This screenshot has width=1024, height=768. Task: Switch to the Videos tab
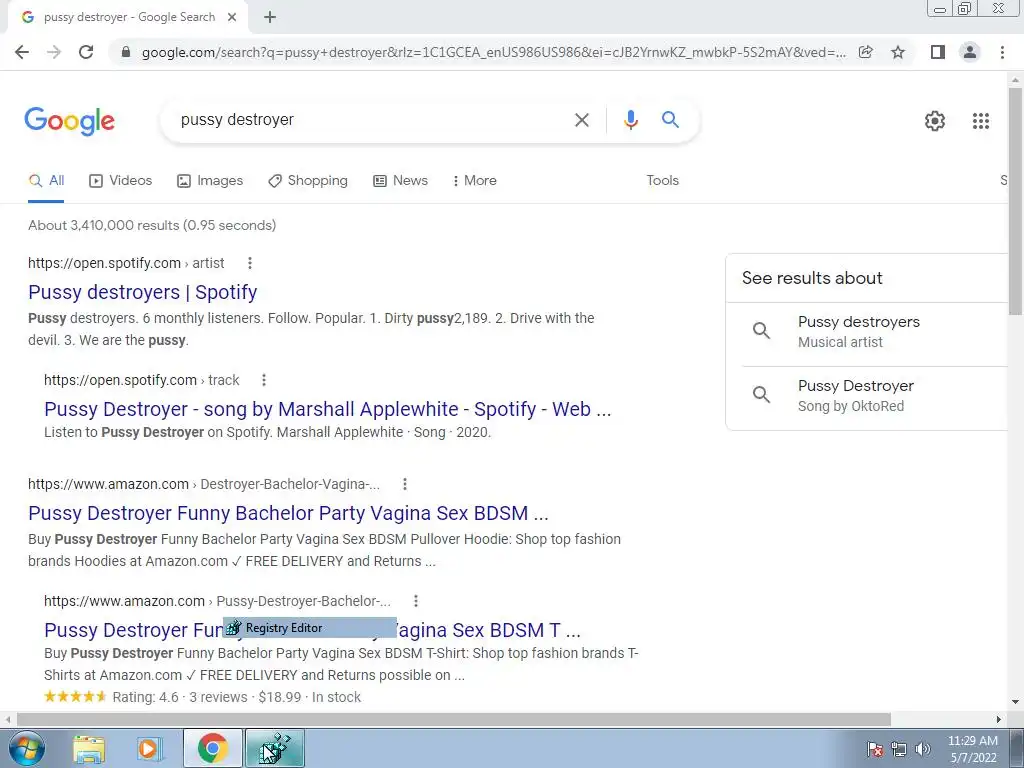point(120,181)
